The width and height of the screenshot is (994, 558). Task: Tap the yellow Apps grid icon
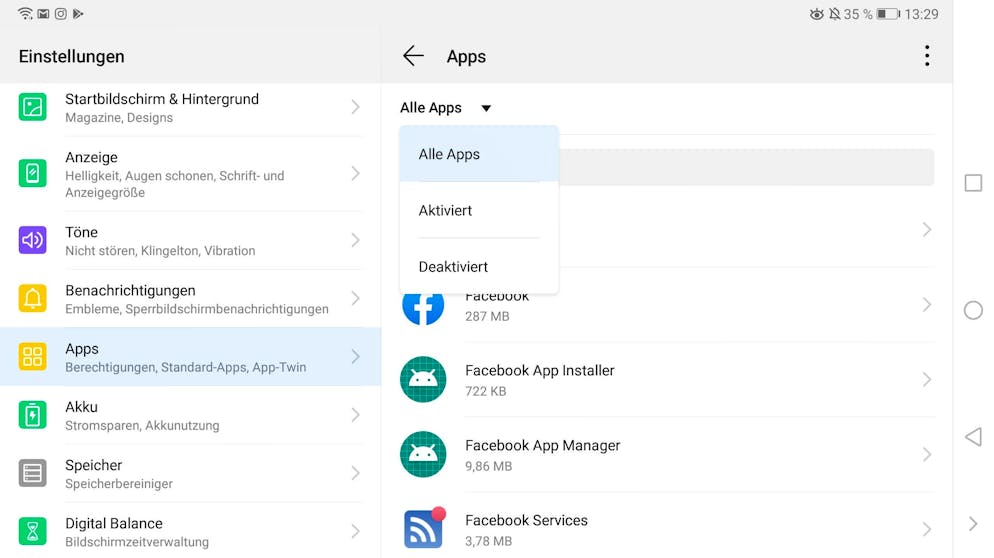point(32,356)
